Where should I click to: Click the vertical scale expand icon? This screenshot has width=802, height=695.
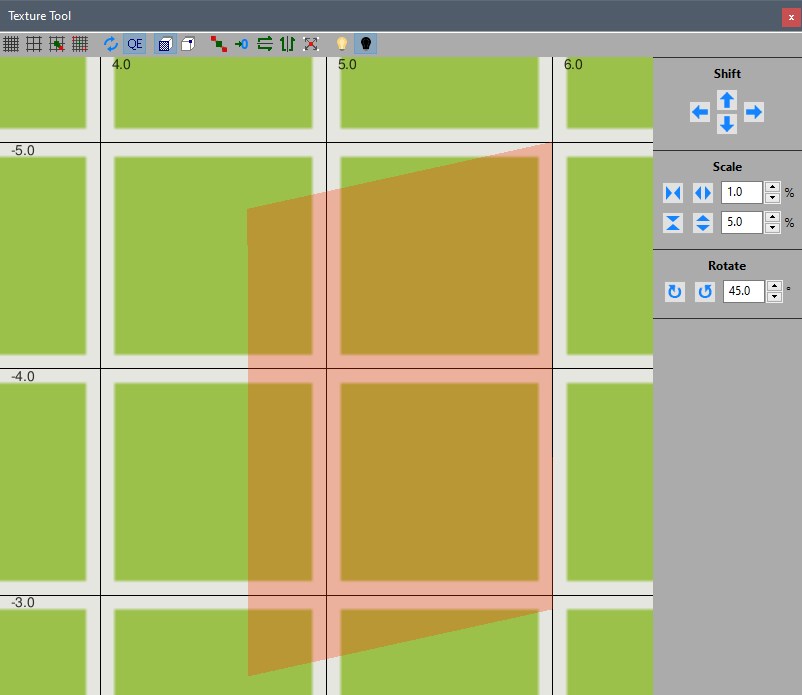point(703,223)
